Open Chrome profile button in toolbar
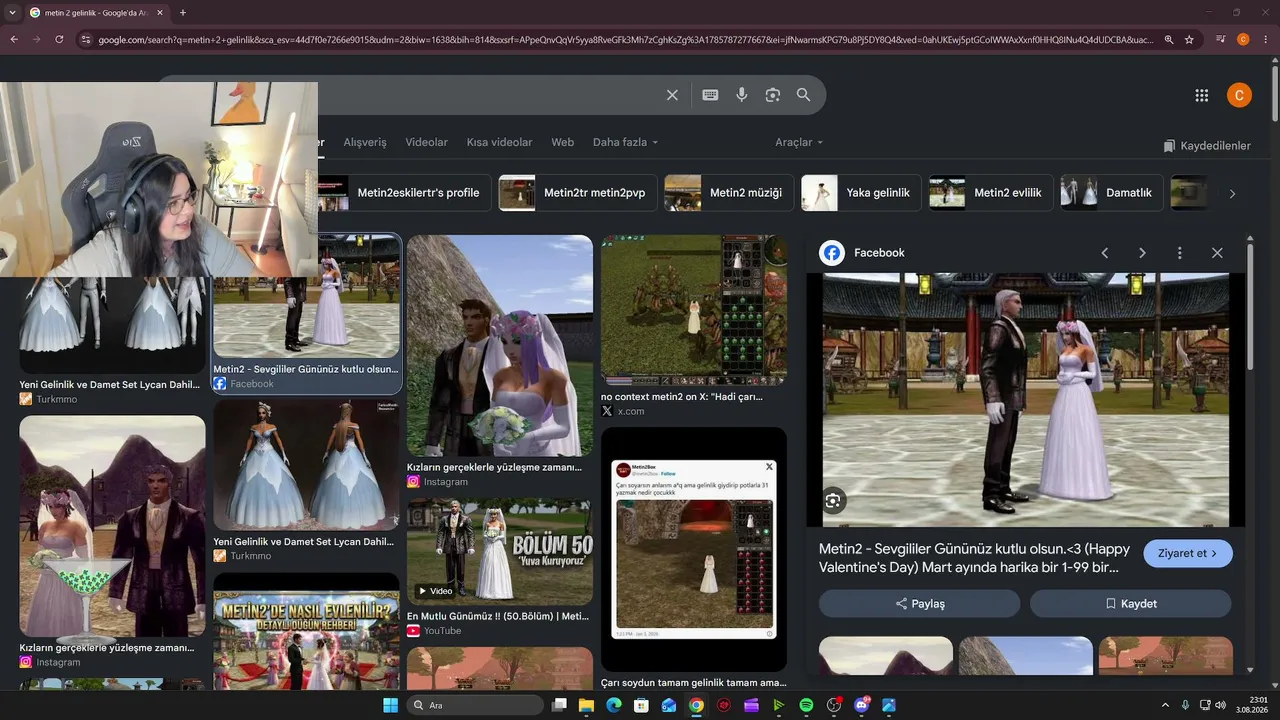The width and height of the screenshot is (1280, 720). 1243,39
